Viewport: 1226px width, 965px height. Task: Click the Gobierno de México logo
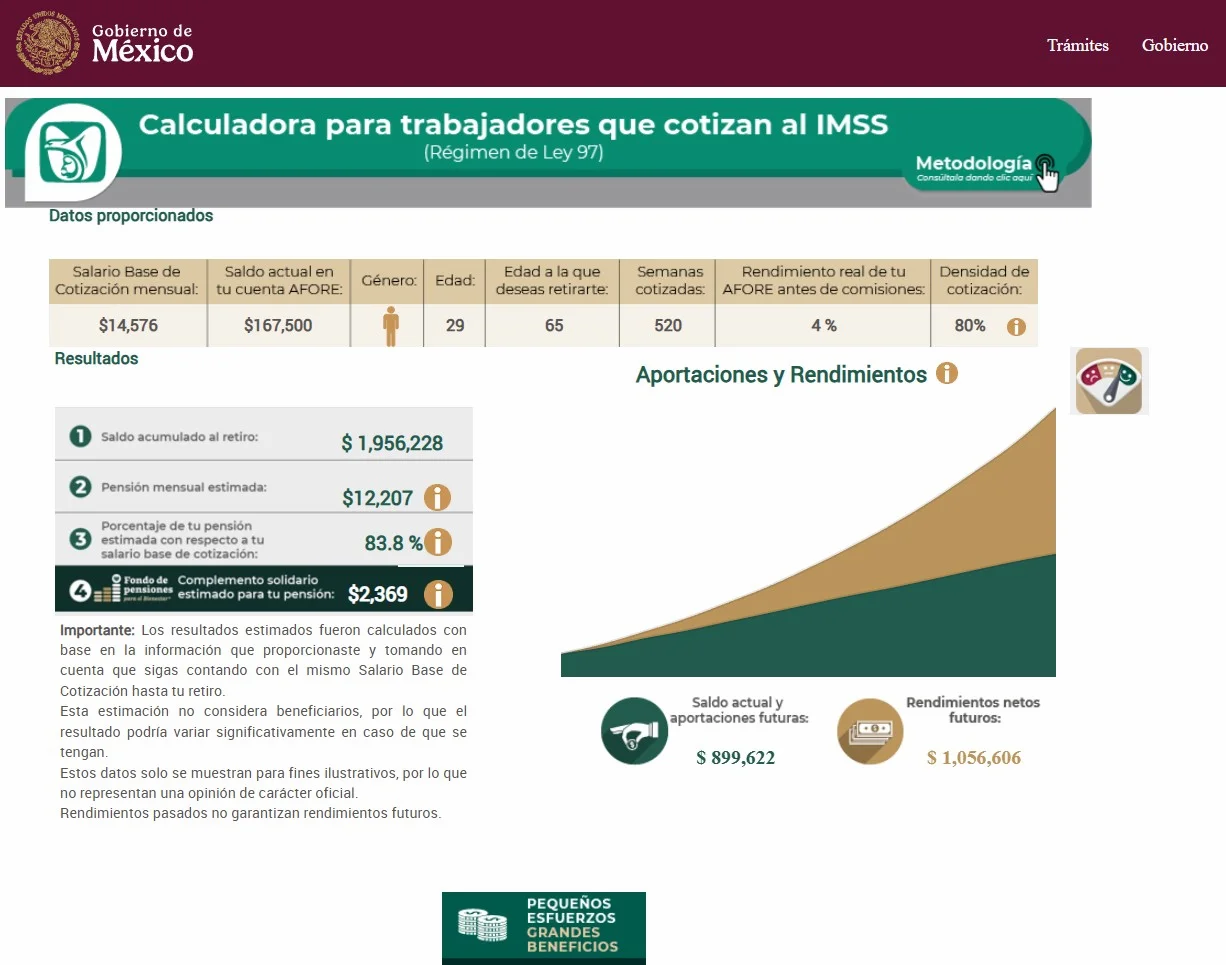point(105,44)
